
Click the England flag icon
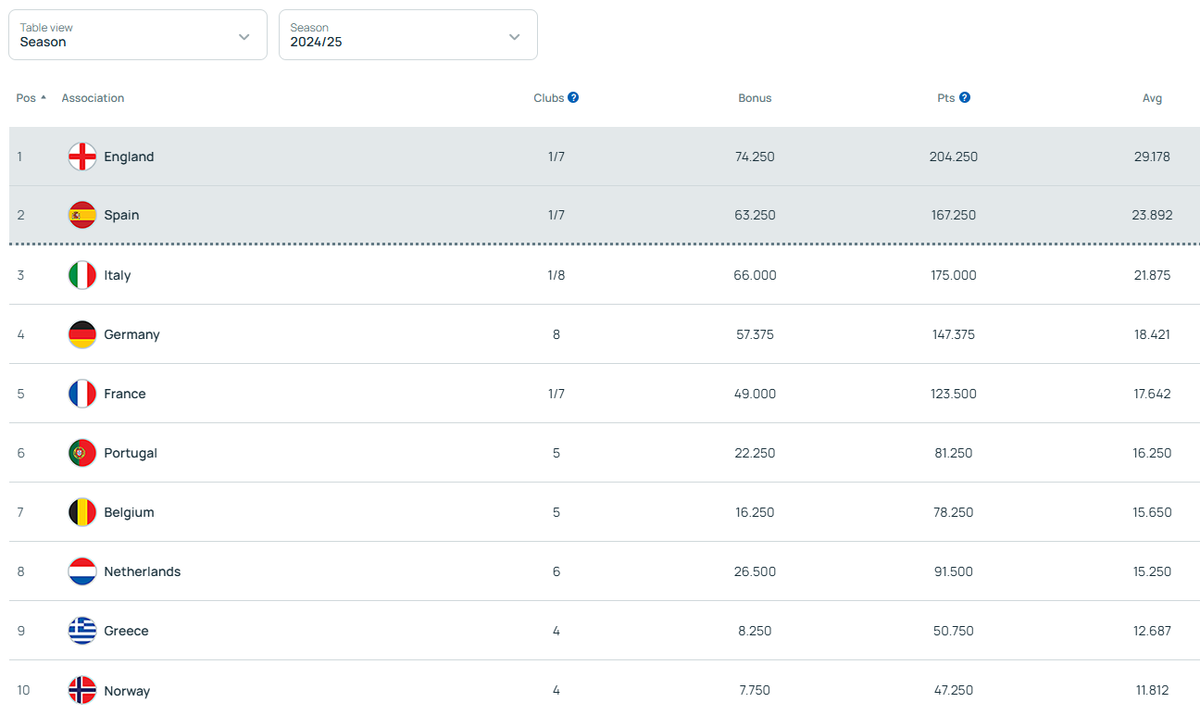click(x=82, y=157)
